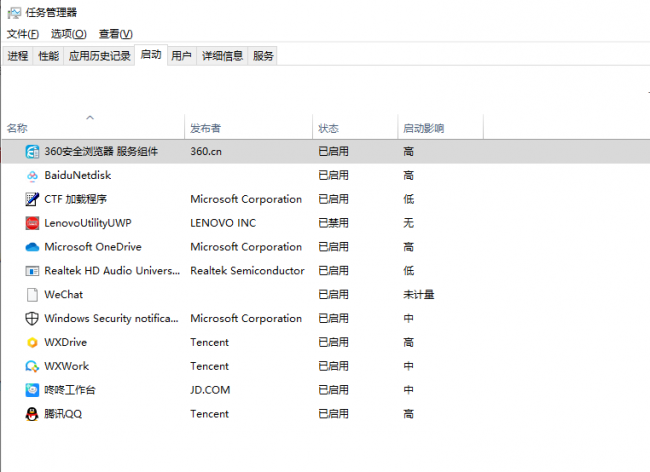Click the 无 impact of LenovoUtilityUWP
Image resolution: width=650 pixels, height=472 pixels.
408,223
